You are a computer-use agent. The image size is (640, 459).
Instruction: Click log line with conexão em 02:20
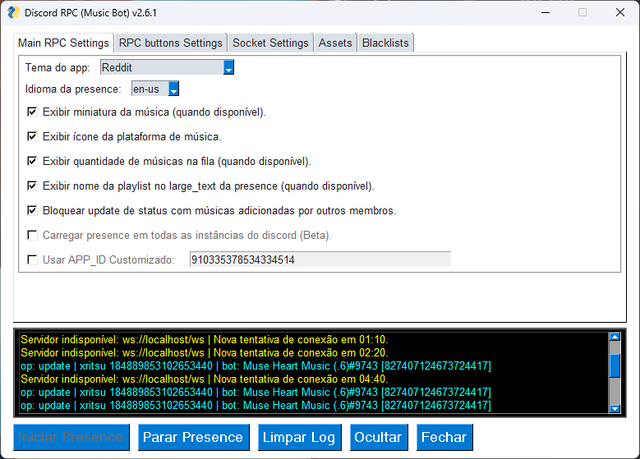point(204,353)
